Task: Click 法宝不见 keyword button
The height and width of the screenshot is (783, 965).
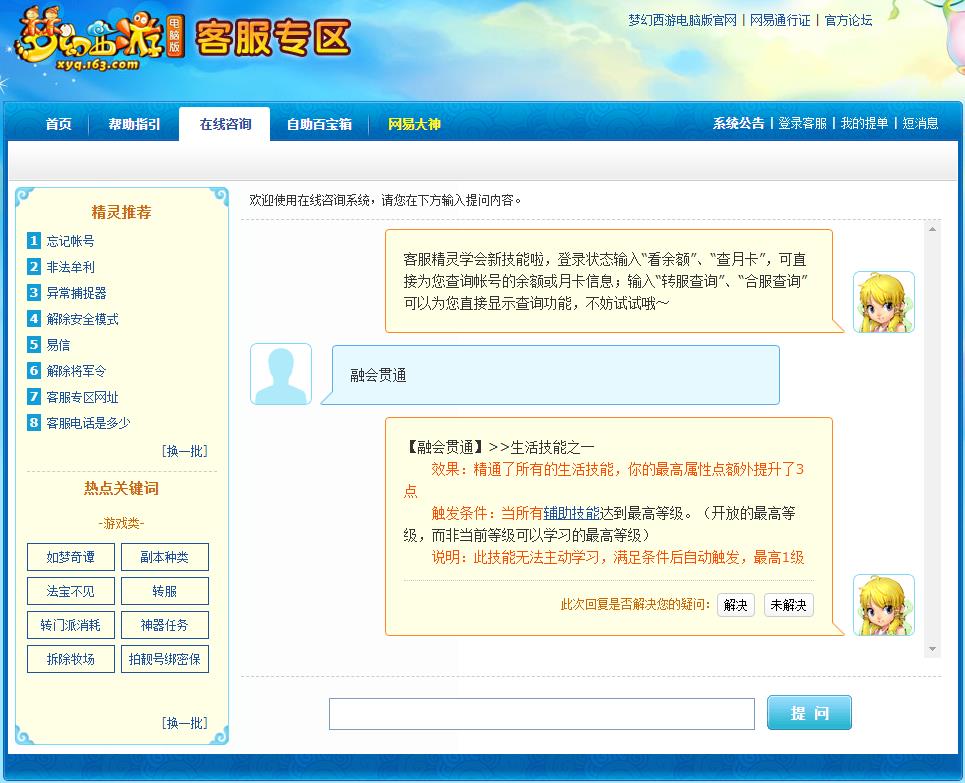Action: [71, 591]
